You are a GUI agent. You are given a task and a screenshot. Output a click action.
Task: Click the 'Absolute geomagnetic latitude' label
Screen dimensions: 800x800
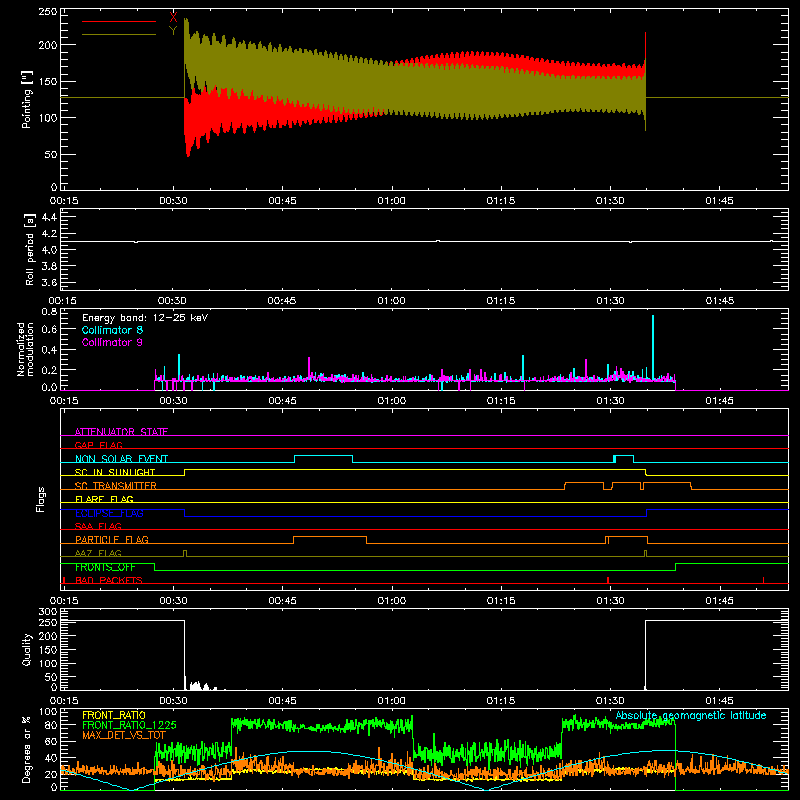pos(691,715)
